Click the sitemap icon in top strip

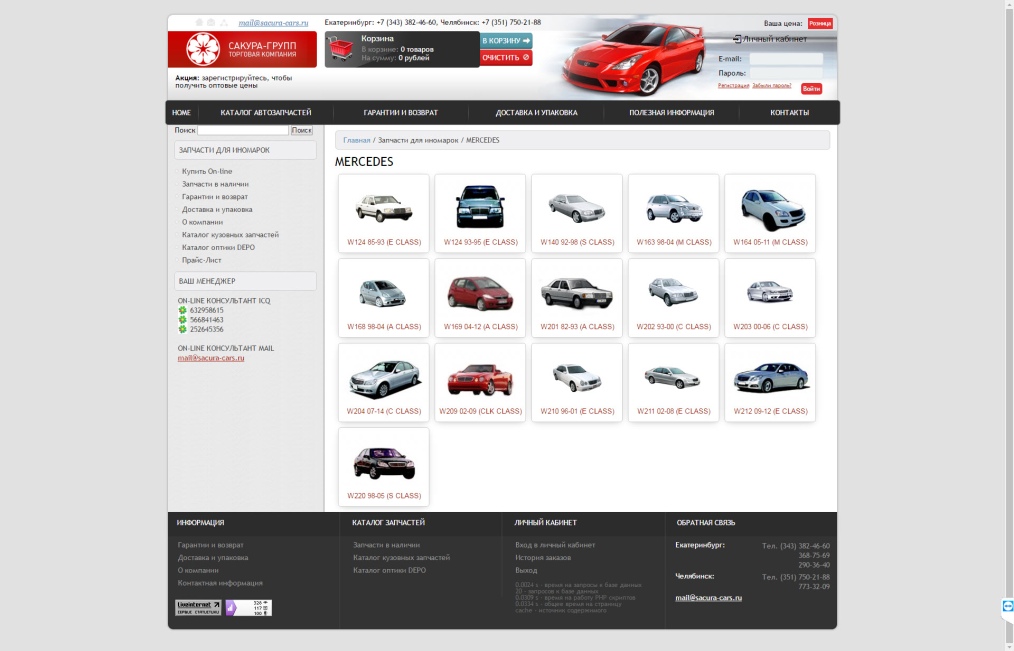(224, 23)
